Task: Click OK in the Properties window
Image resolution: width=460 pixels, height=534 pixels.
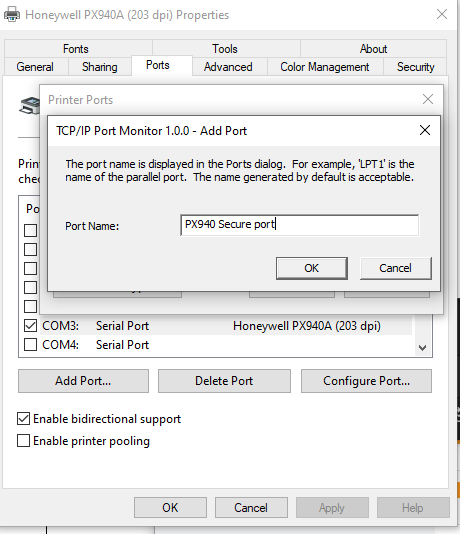Action: point(170,507)
